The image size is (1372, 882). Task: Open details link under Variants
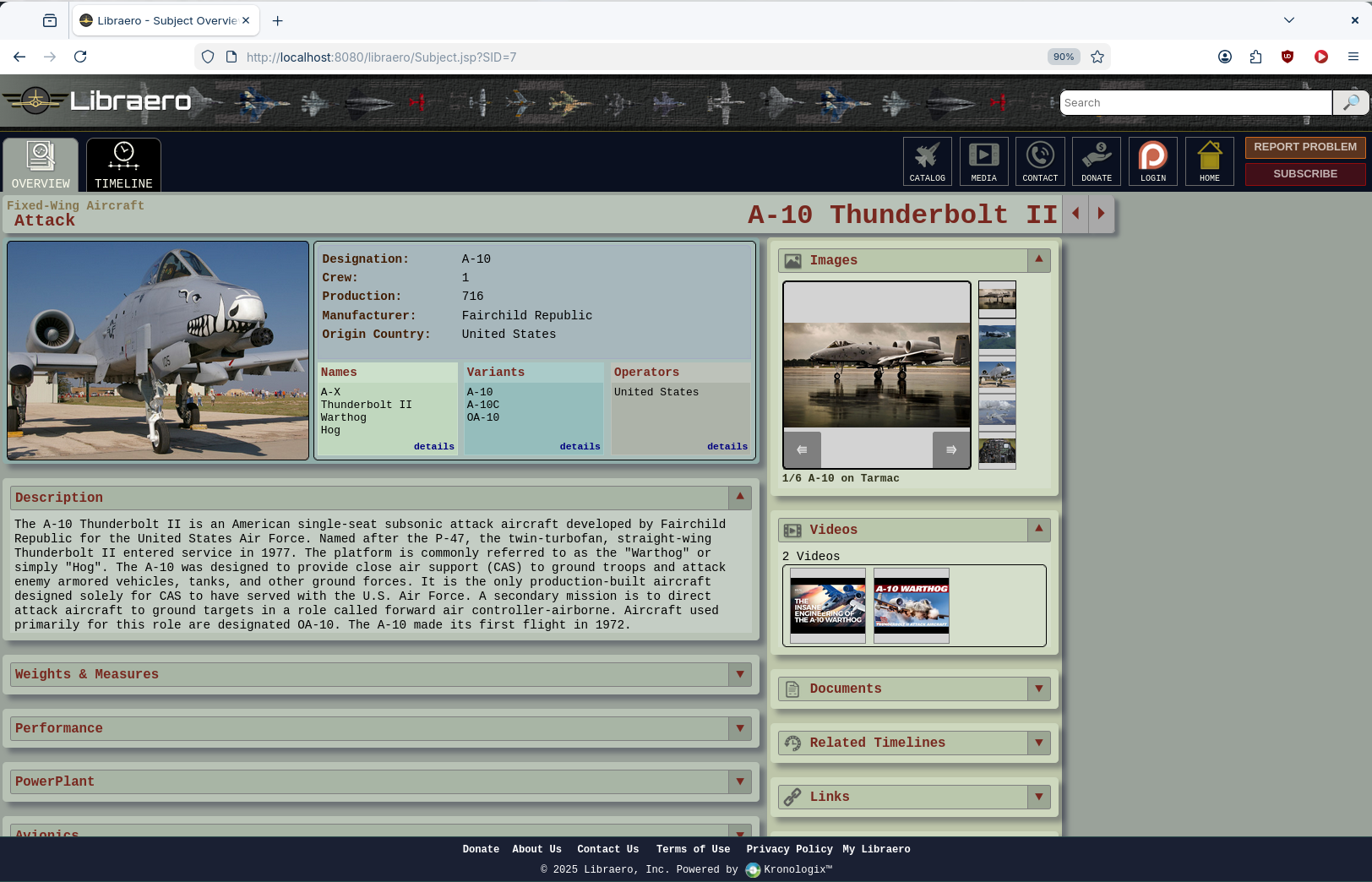[580, 446]
